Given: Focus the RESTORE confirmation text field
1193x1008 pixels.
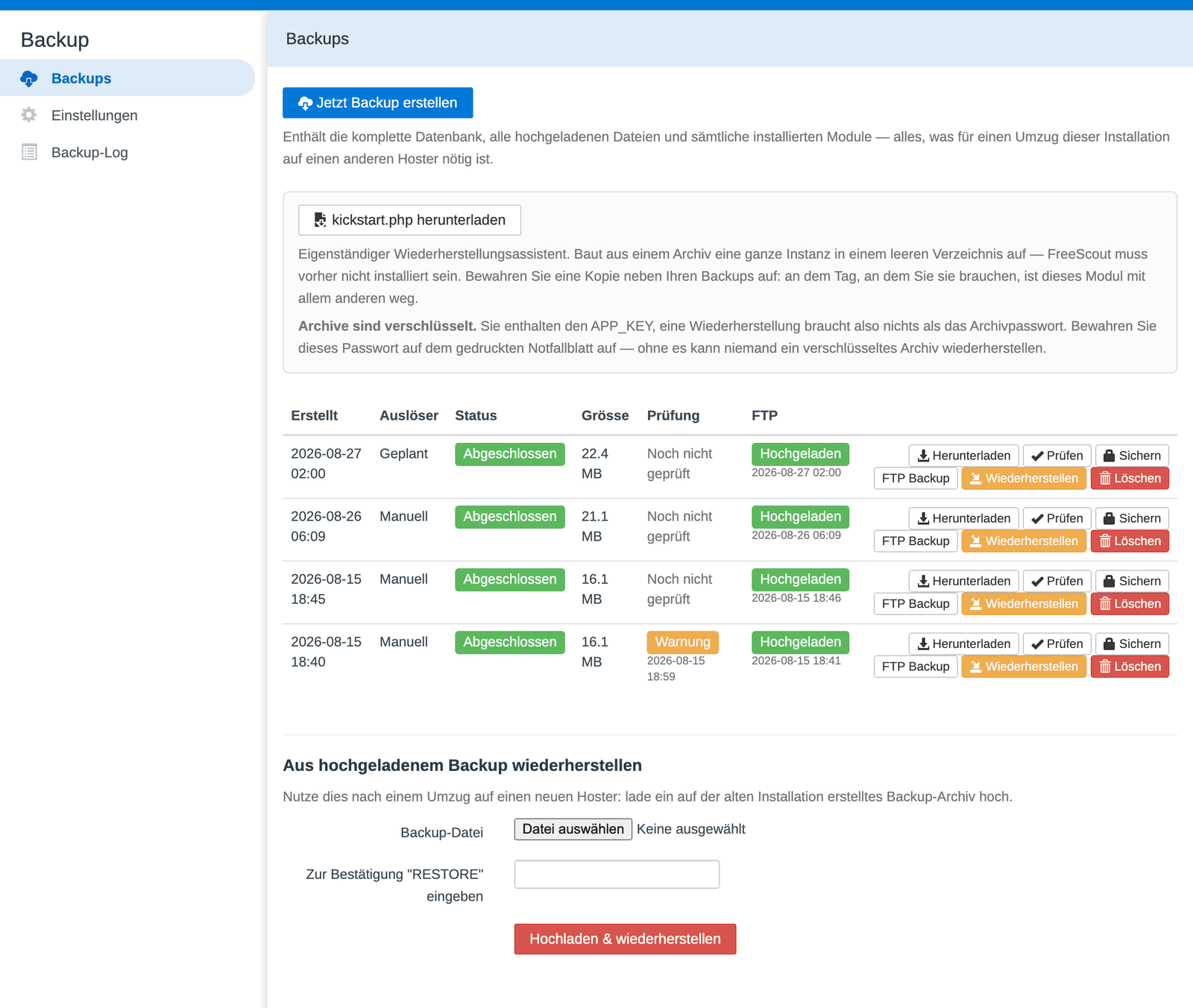Looking at the screenshot, I should point(617,874).
